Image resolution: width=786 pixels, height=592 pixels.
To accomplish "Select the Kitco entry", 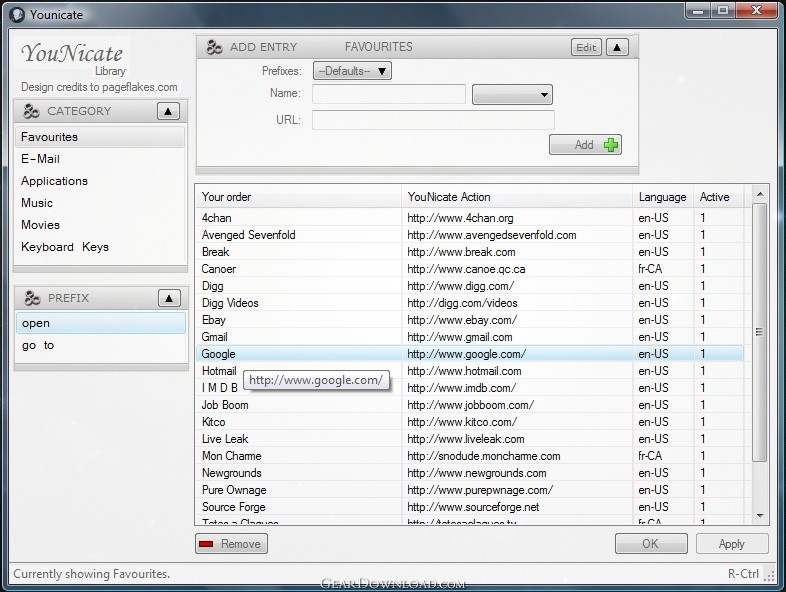I will coord(470,422).
